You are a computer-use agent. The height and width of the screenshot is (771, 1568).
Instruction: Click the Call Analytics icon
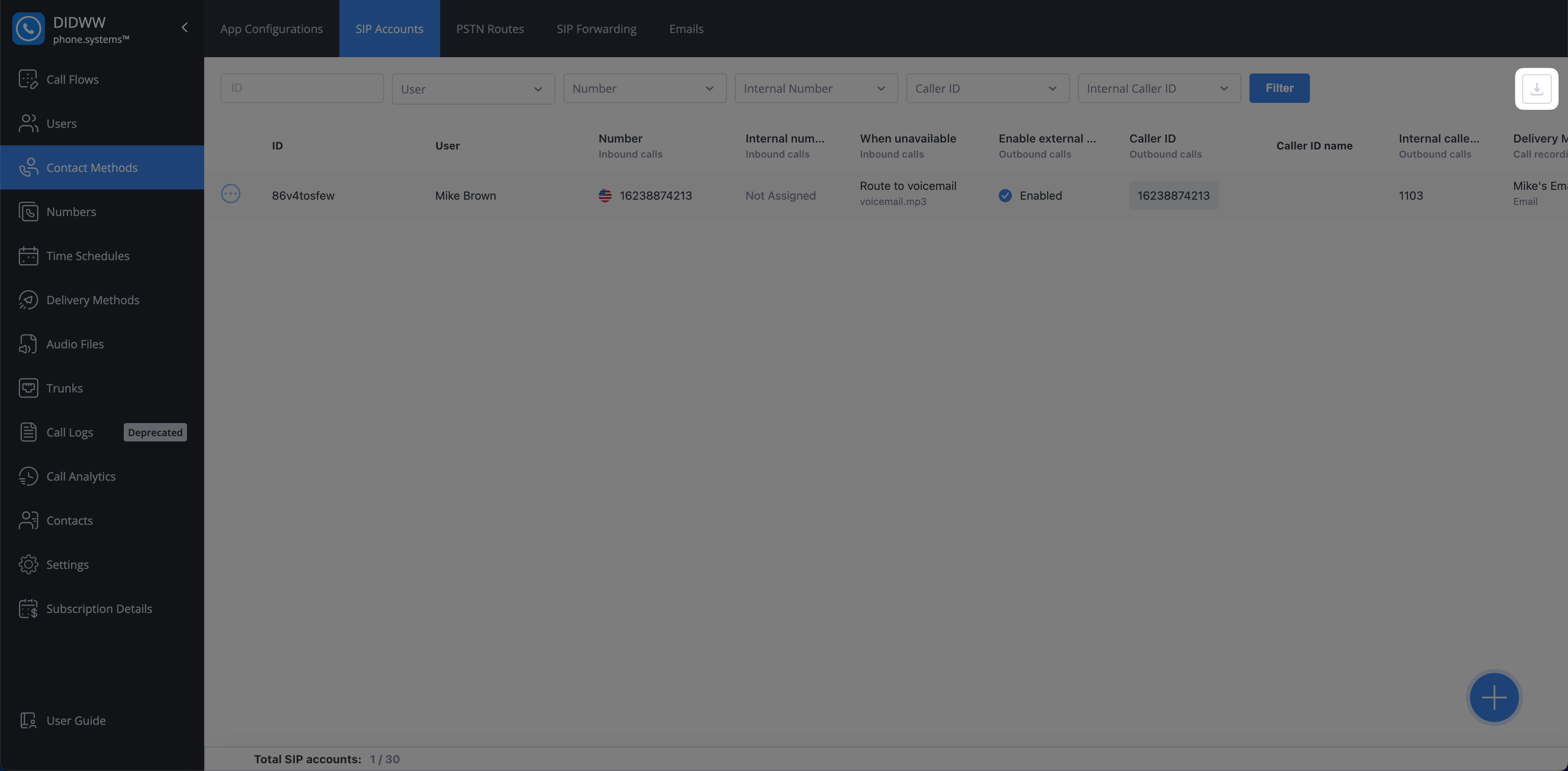[x=28, y=477]
